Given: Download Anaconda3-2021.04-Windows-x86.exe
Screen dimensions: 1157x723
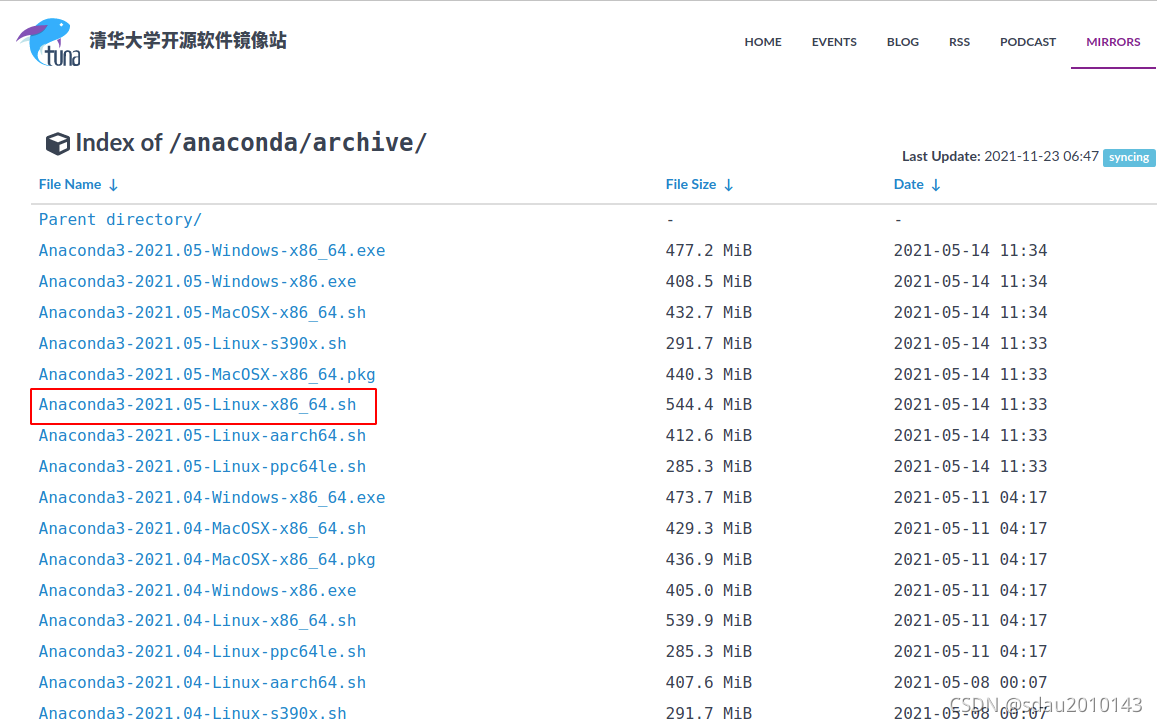Looking at the screenshot, I should [197, 590].
